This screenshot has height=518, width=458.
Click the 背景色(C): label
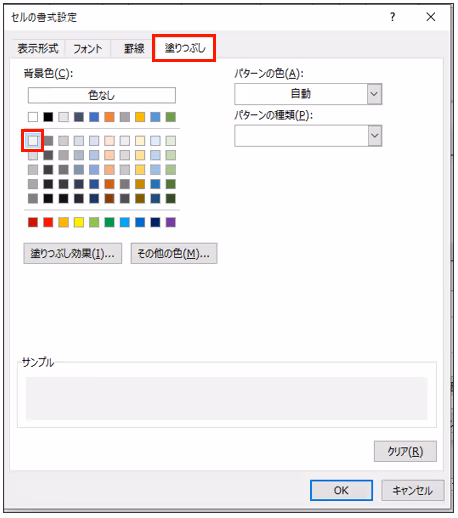pyautogui.click(x=48, y=73)
